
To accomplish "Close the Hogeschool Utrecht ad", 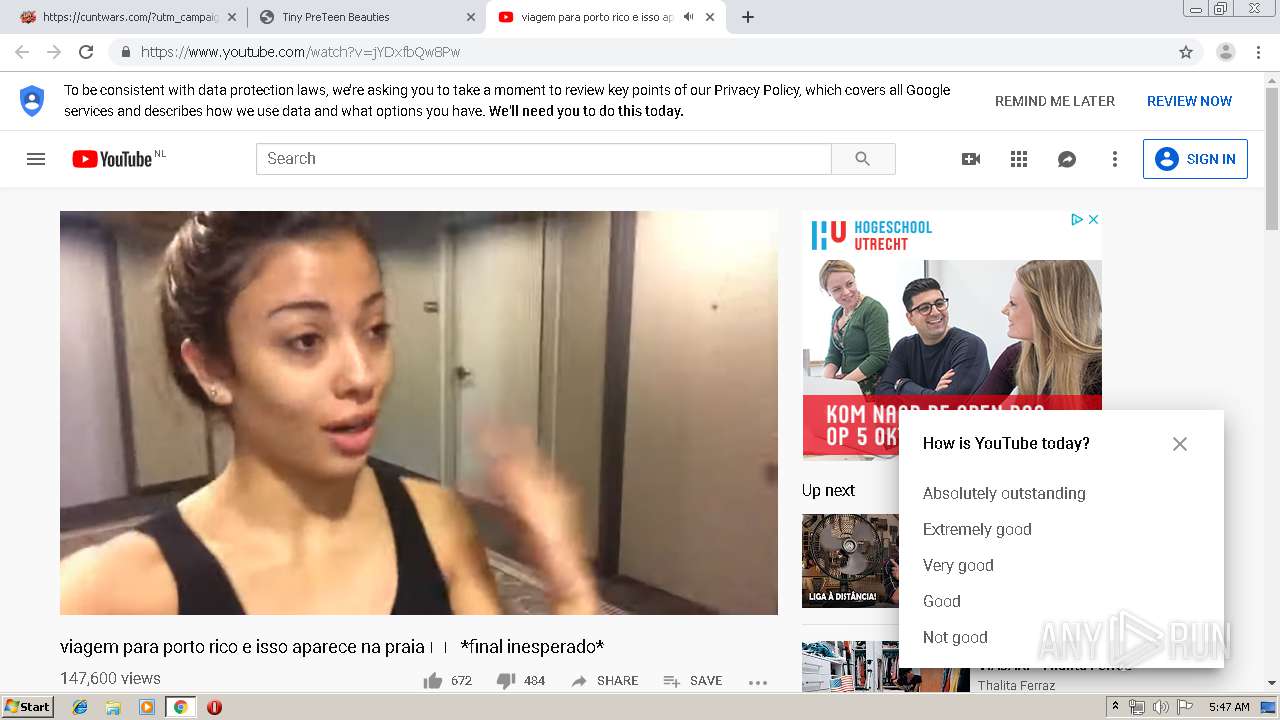I will click(1093, 219).
